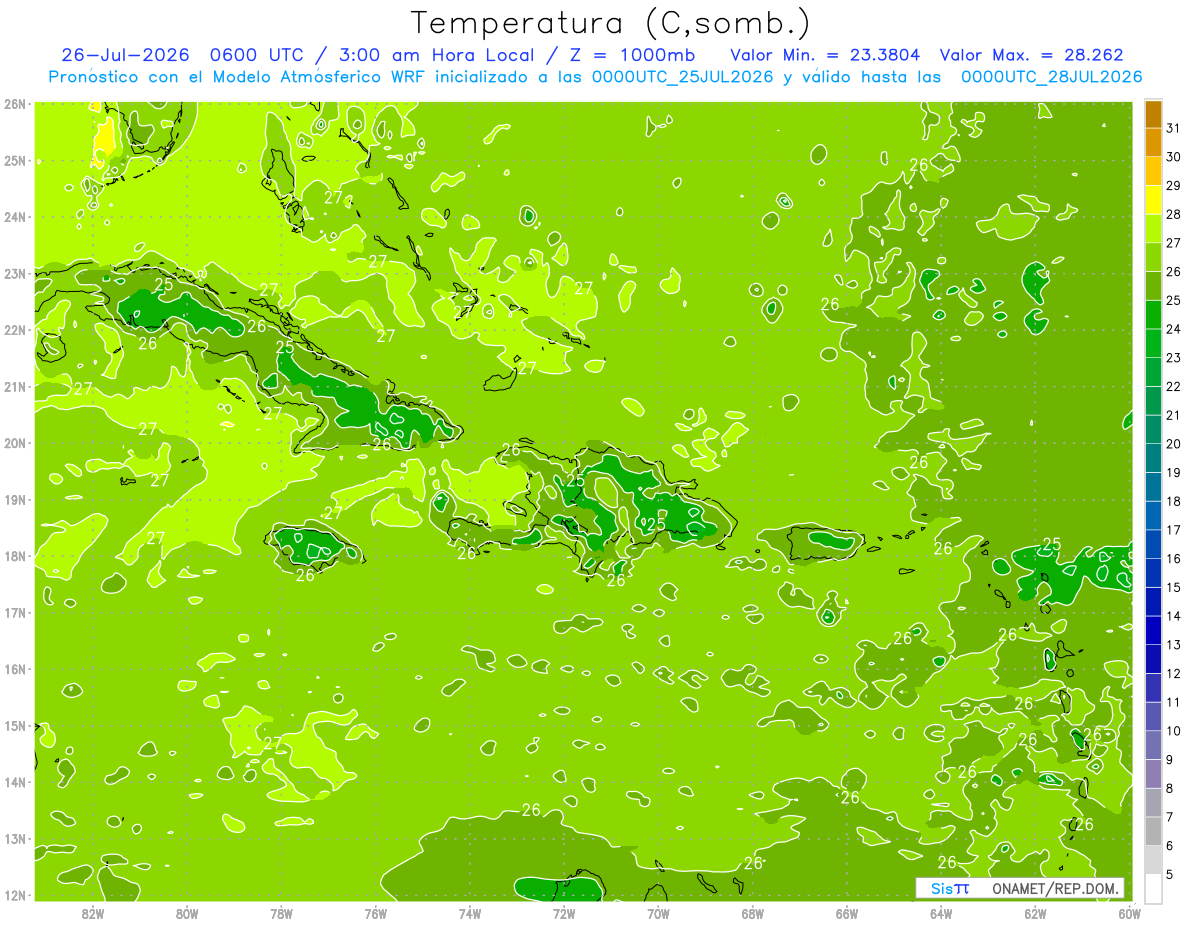Click the latitude axis label "22N"
Viewport: 1200px width, 927px height.
click(15, 330)
